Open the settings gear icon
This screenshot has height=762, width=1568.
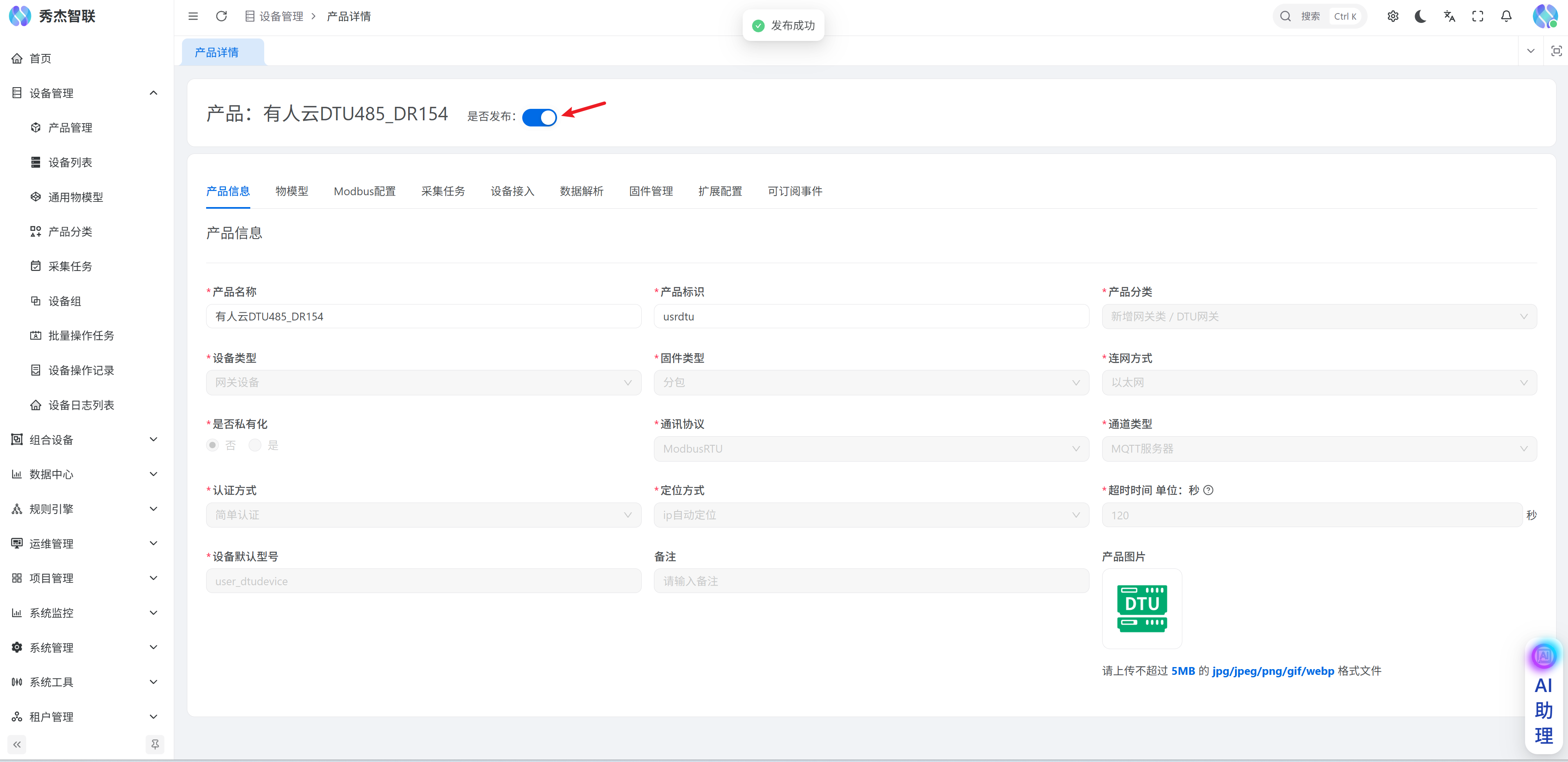tap(1393, 16)
